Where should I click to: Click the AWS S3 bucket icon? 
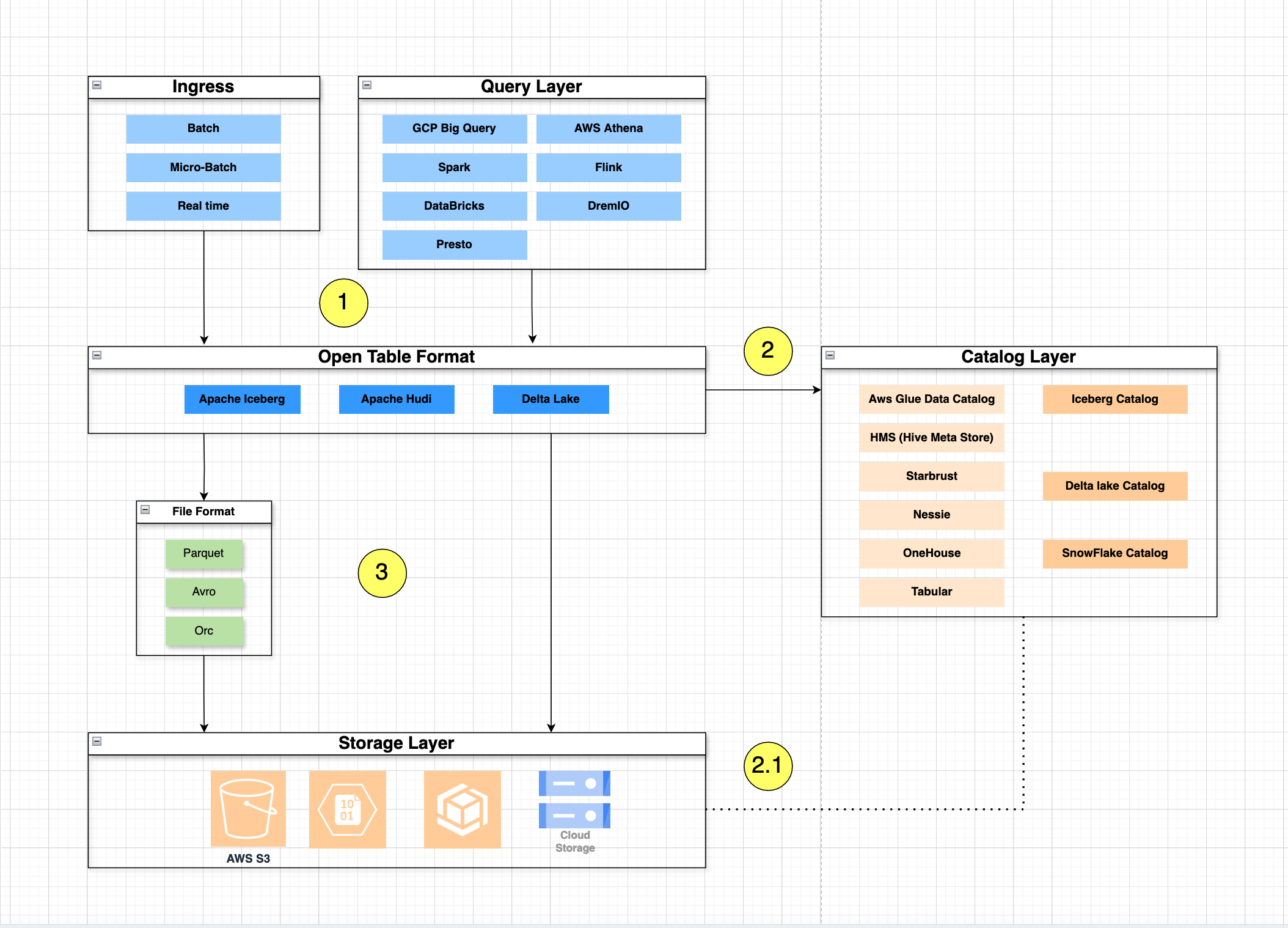[x=248, y=808]
